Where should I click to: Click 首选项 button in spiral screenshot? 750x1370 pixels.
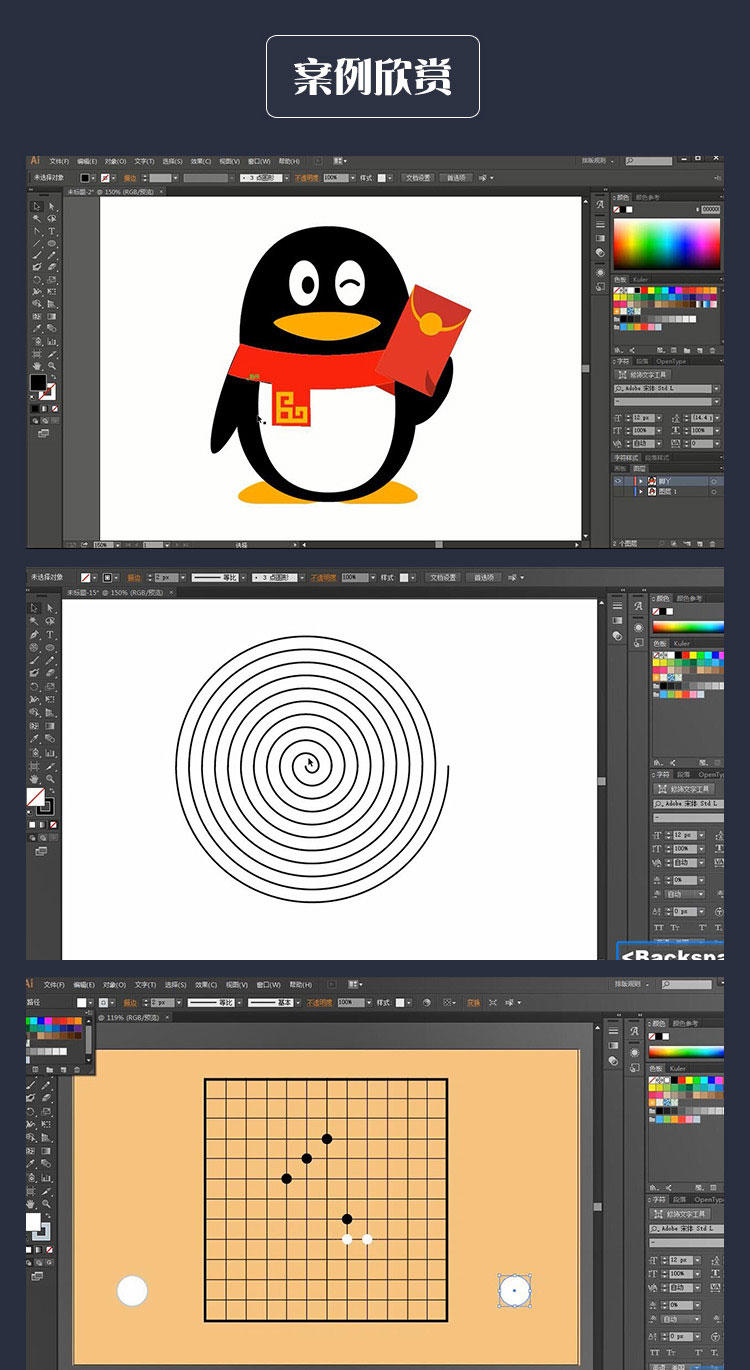pos(484,578)
